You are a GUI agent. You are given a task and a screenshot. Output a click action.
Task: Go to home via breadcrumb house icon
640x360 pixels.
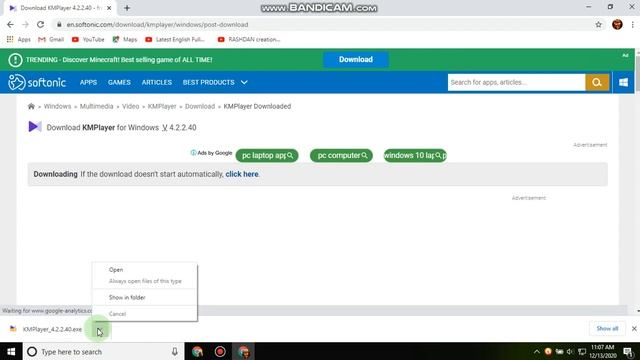(31, 106)
